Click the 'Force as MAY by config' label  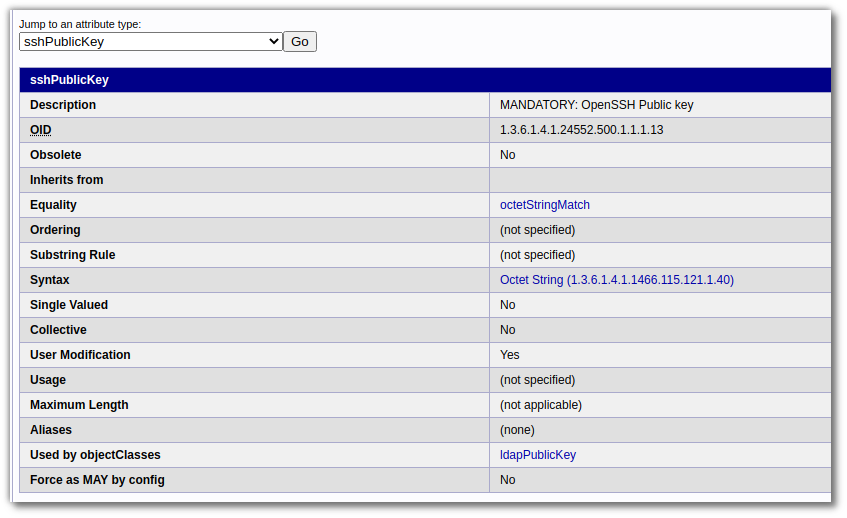tap(97, 480)
